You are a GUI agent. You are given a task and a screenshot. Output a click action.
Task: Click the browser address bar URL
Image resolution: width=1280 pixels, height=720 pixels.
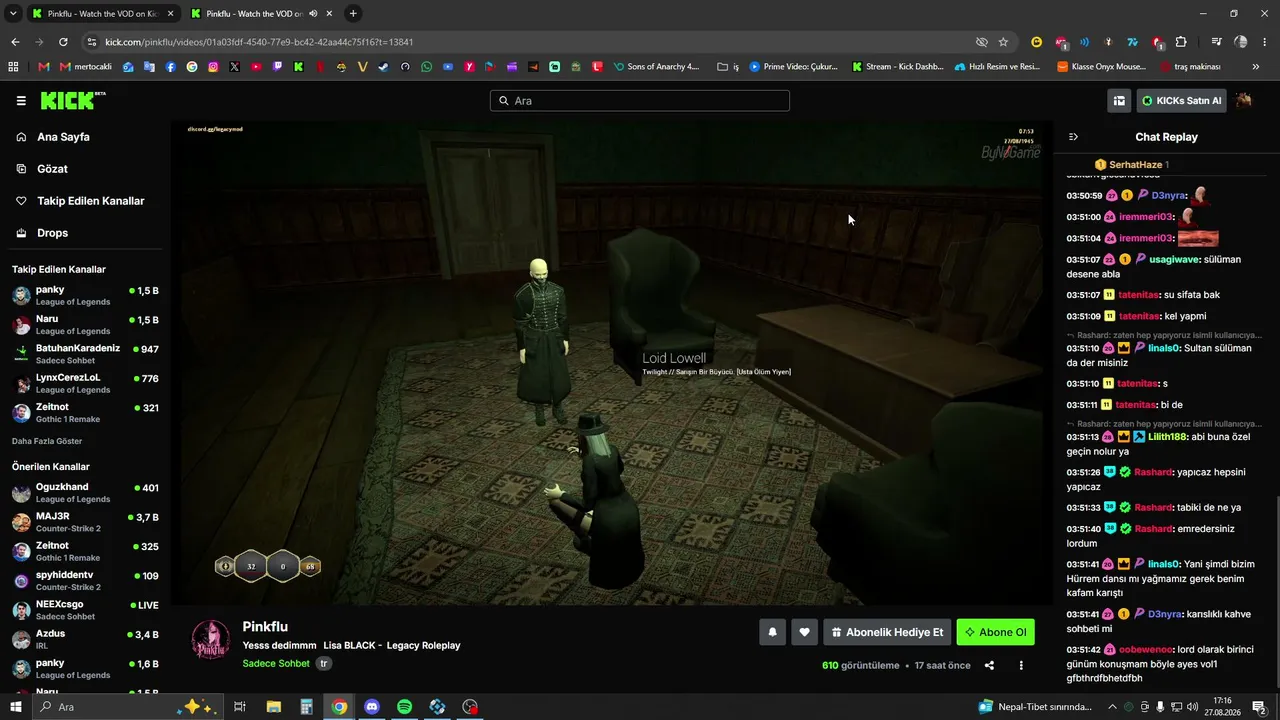(259, 42)
